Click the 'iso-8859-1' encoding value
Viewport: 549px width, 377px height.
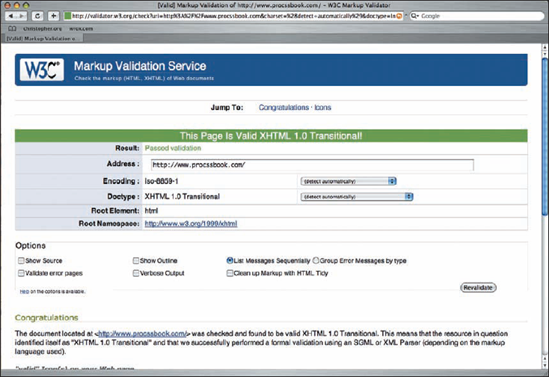pos(161,181)
